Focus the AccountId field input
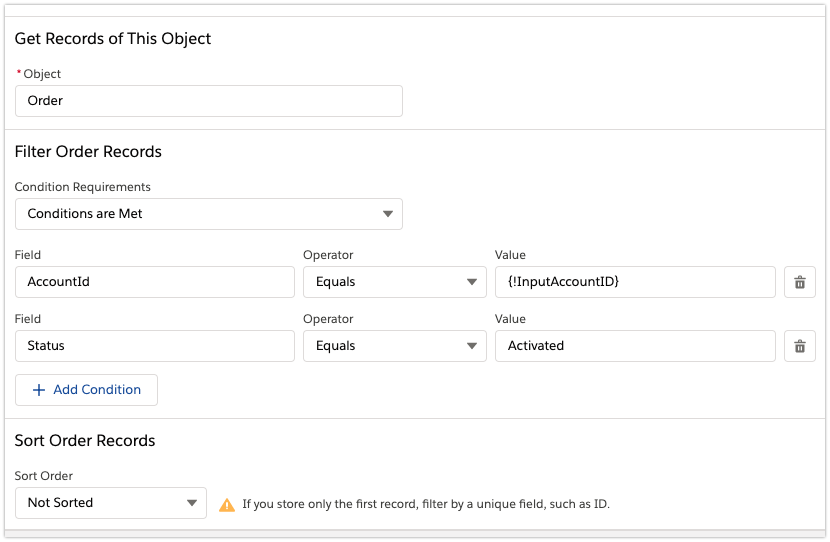830x542 pixels. [154, 282]
